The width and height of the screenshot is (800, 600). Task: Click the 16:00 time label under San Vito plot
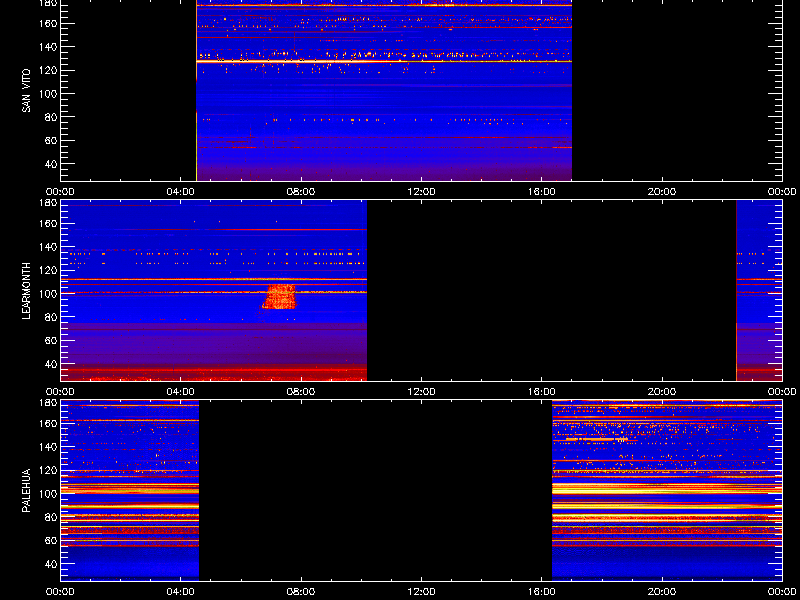pos(542,192)
